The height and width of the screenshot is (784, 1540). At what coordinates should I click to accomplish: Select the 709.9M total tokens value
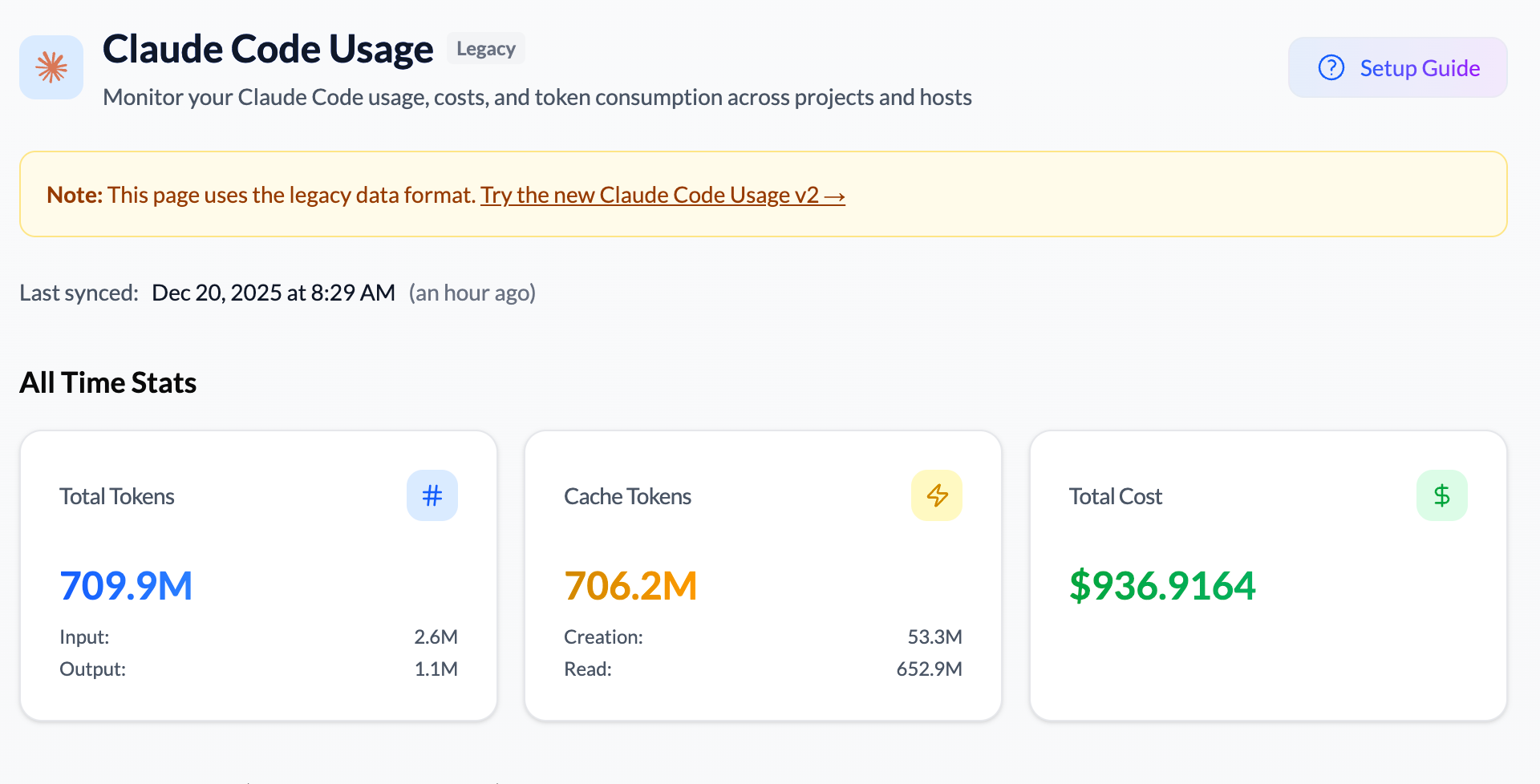pyautogui.click(x=126, y=585)
